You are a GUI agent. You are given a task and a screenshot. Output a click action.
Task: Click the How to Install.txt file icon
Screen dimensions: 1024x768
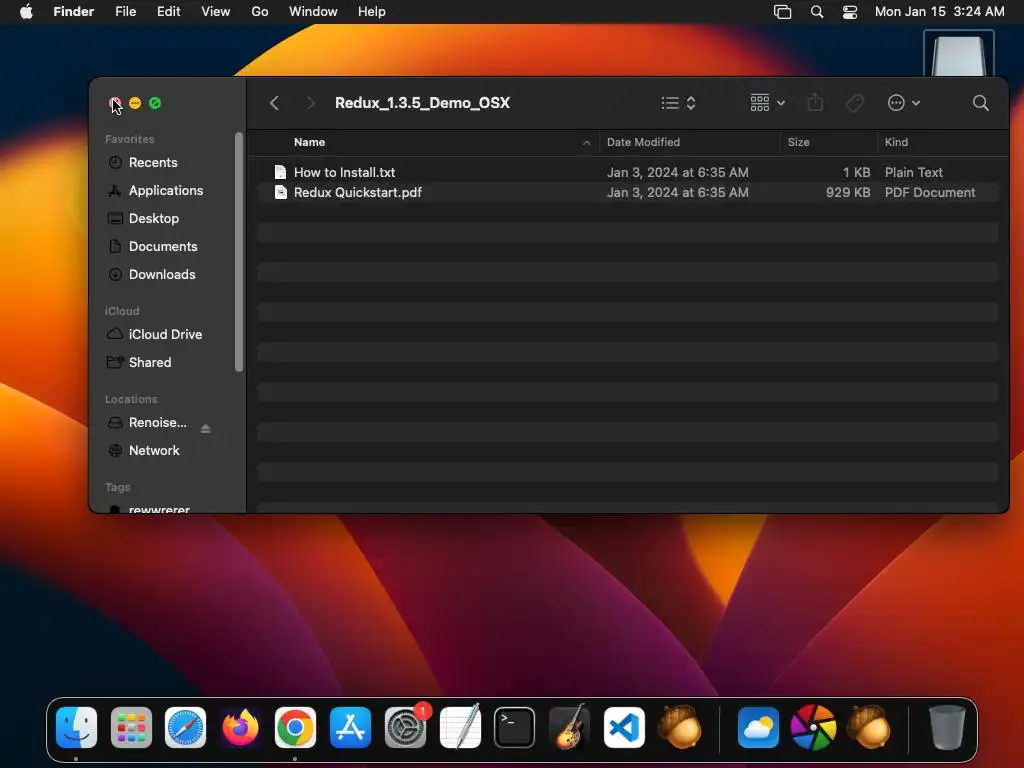(x=280, y=172)
